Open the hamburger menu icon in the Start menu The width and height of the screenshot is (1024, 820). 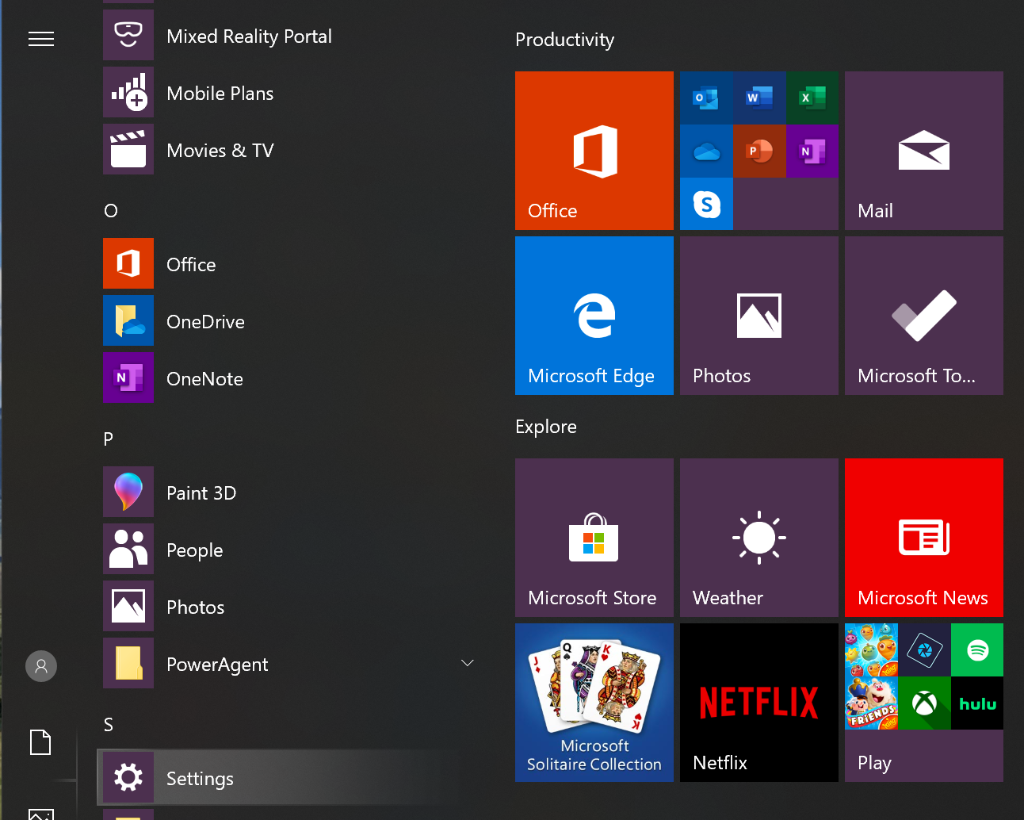point(41,39)
